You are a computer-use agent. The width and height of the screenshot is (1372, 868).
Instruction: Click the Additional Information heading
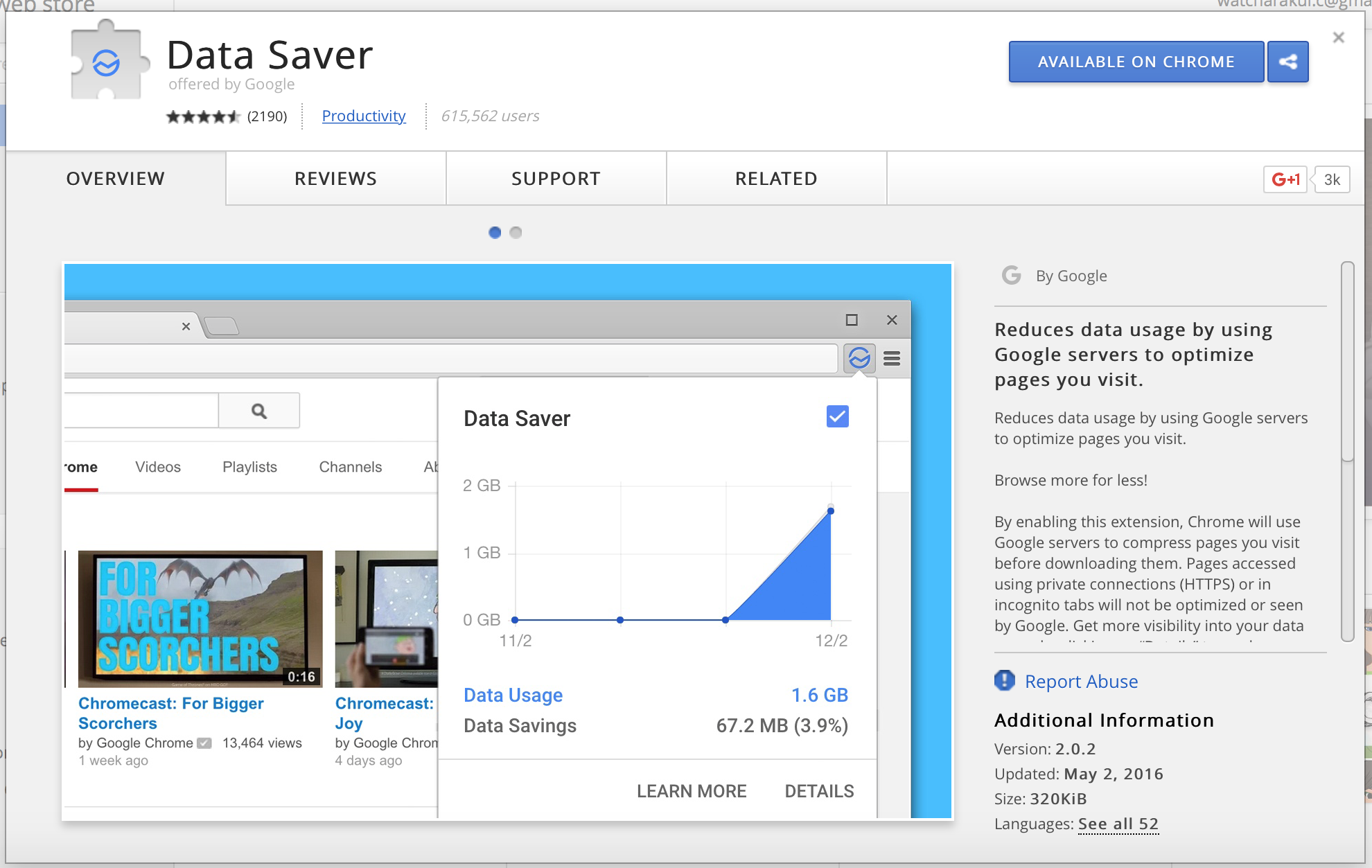(x=1104, y=720)
